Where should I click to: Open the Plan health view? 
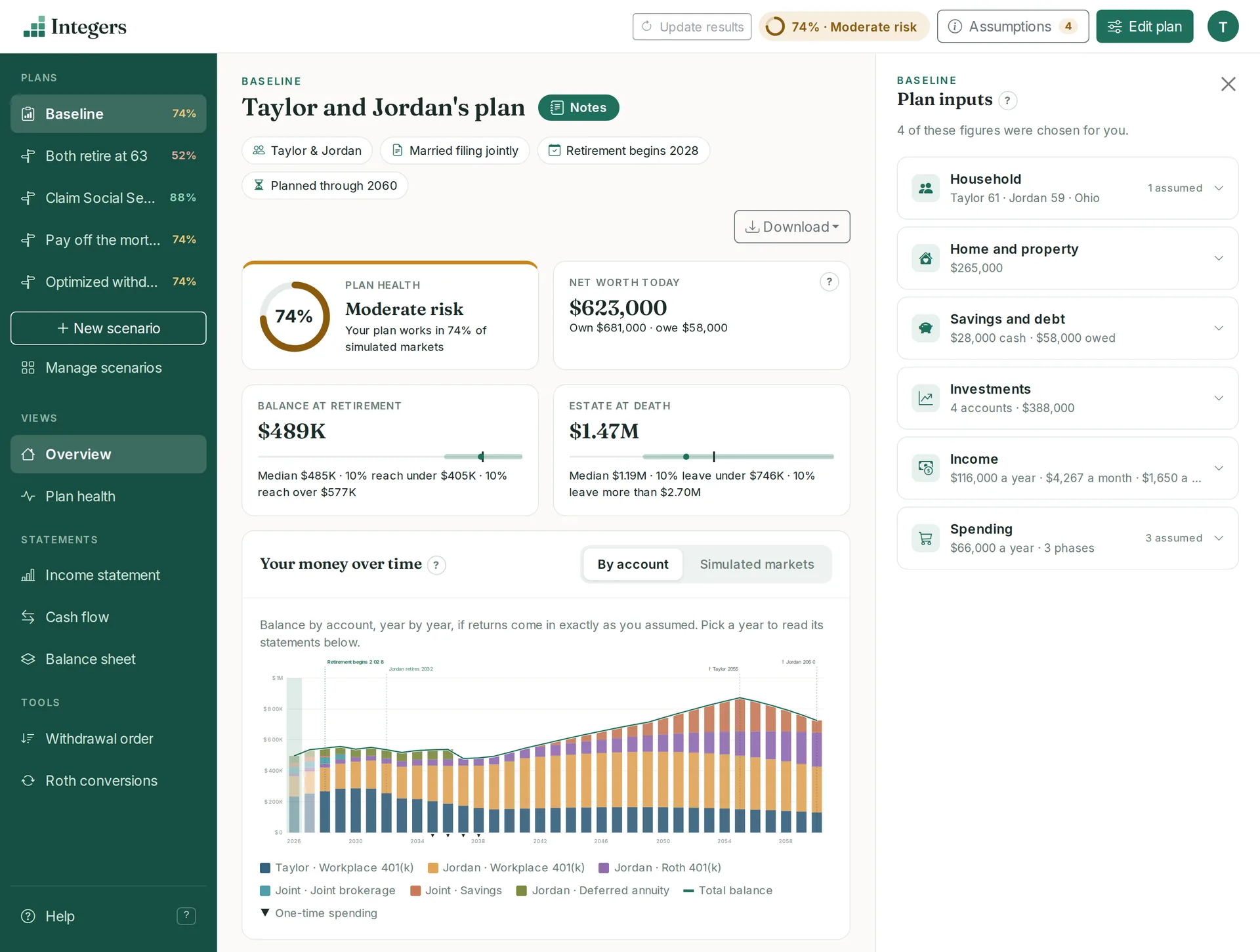(x=108, y=497)
